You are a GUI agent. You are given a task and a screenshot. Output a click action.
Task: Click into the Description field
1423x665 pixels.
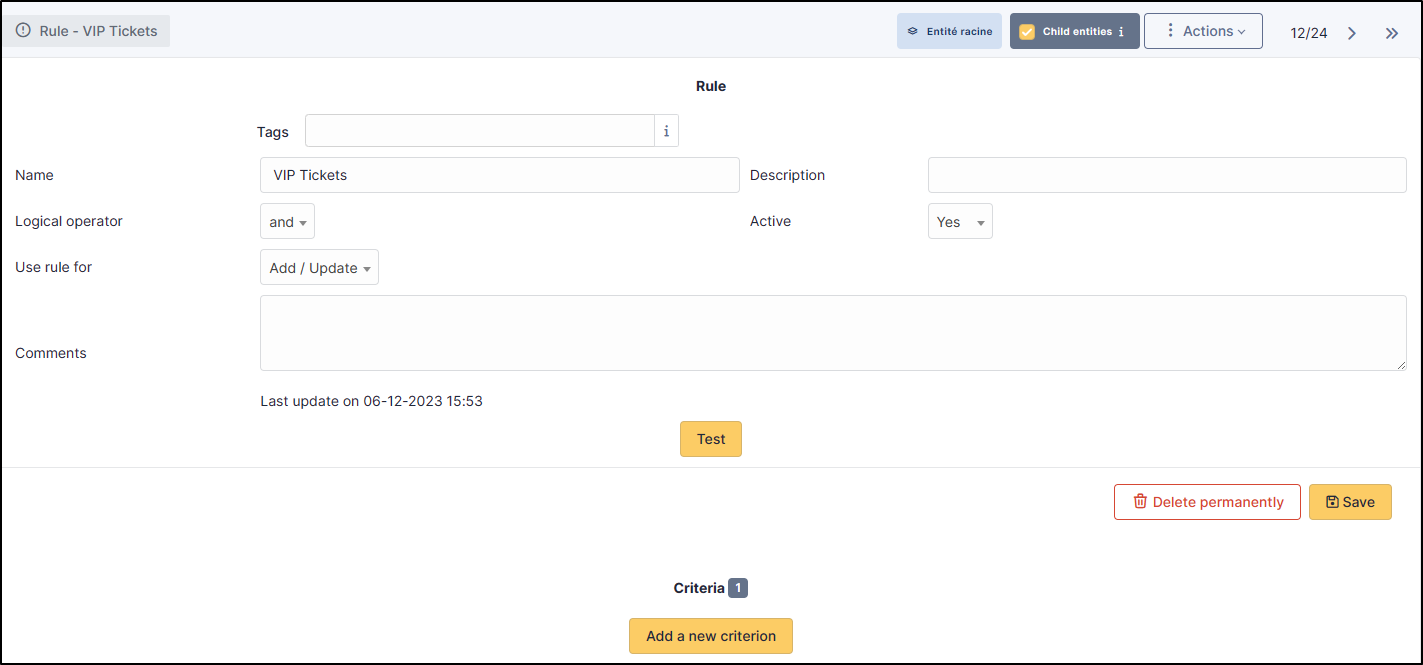1166,175
